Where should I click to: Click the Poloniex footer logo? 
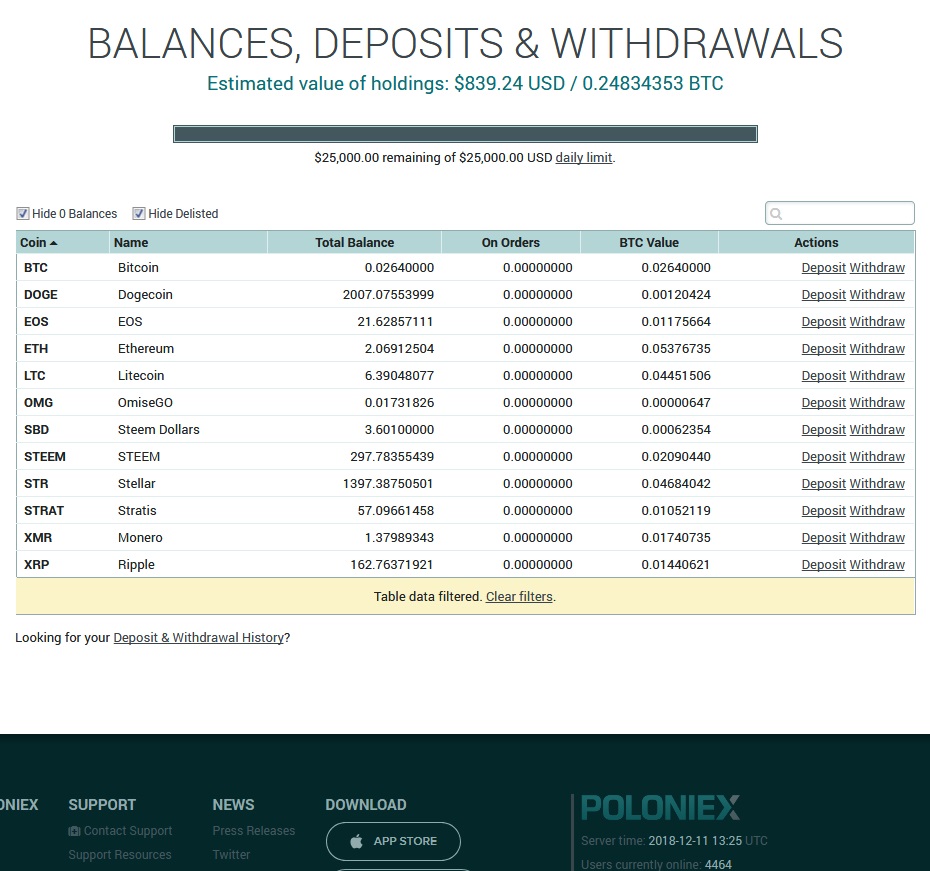point(660,808)
